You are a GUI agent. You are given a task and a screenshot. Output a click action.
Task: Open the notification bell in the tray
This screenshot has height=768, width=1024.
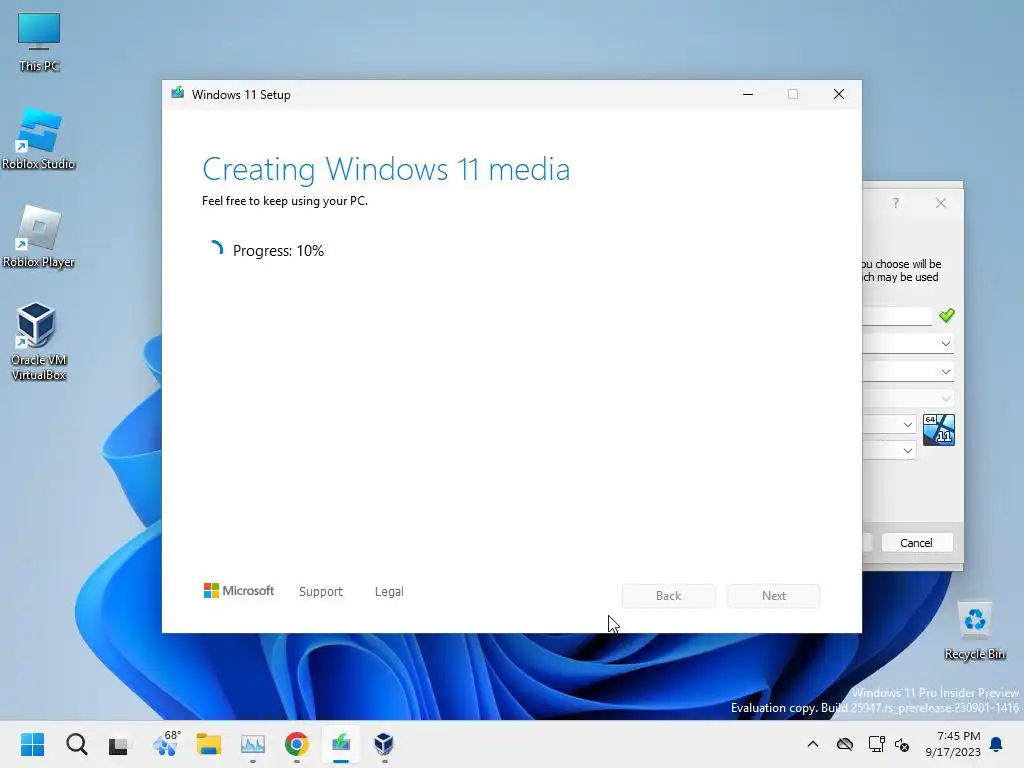(996, 744)
